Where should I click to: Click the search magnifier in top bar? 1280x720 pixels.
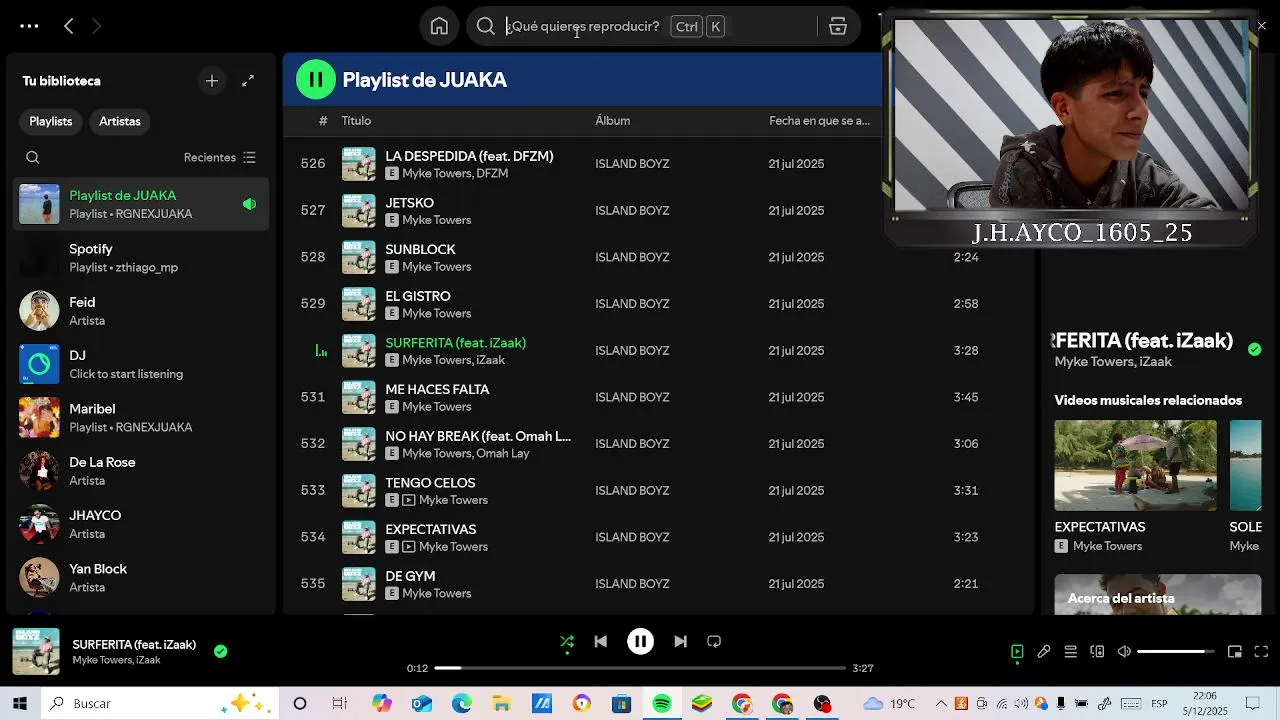point(486,26)
